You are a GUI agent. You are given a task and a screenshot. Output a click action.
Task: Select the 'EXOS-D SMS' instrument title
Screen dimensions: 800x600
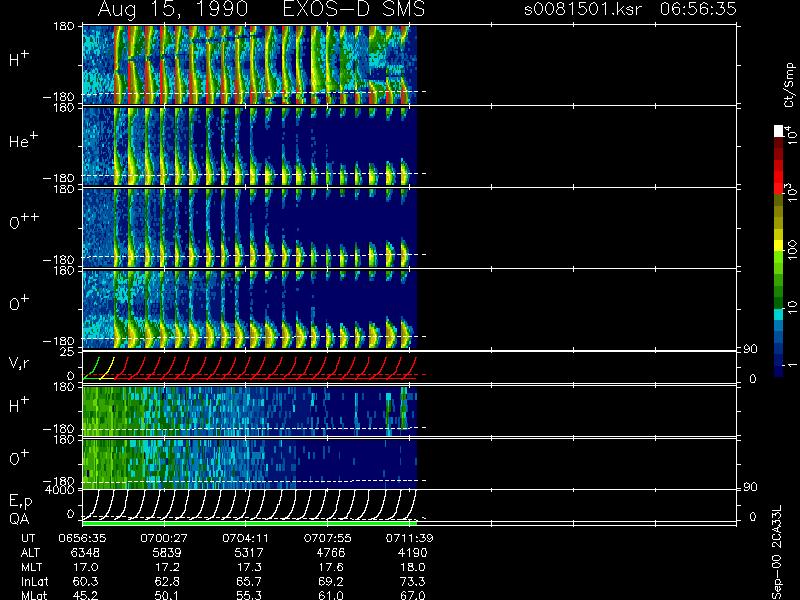[354, 9]
